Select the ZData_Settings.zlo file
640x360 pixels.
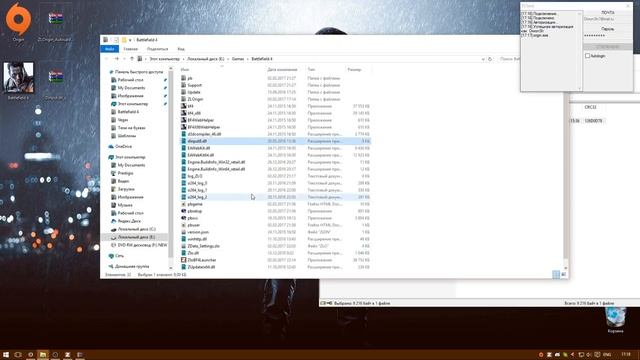(203, 246)
